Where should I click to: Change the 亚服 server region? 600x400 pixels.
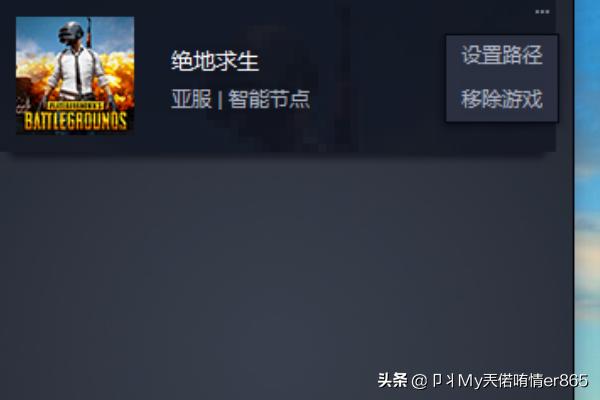tap(191, 99)
